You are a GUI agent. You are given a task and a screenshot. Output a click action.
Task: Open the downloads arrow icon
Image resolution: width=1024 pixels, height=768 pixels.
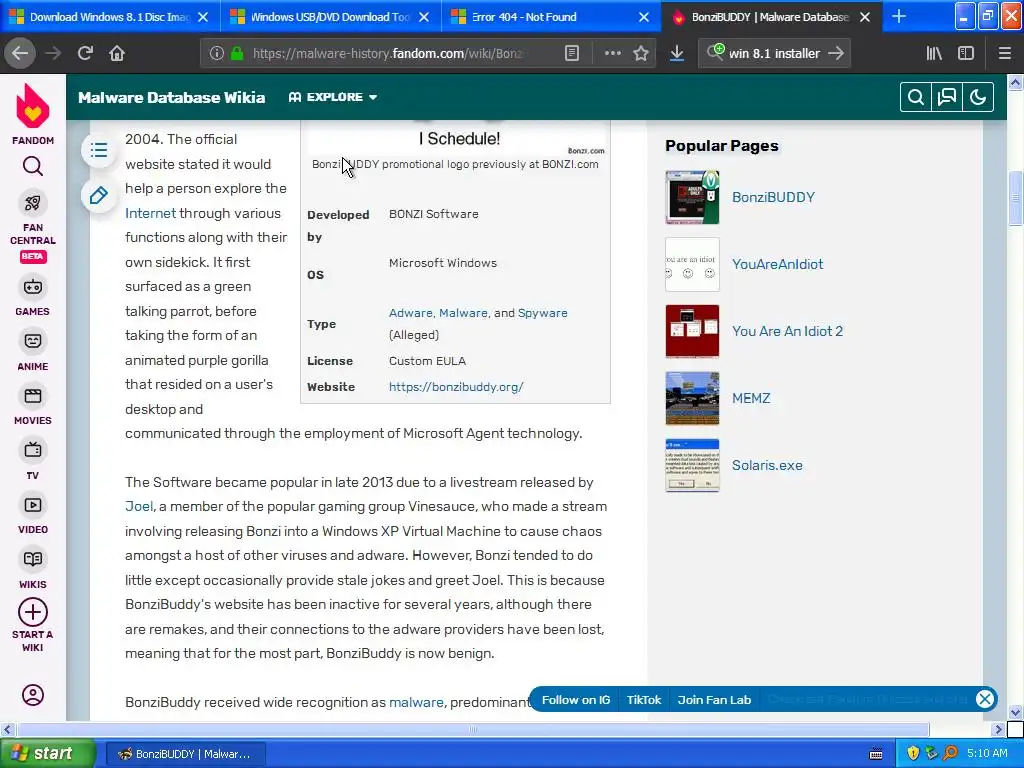677,54
